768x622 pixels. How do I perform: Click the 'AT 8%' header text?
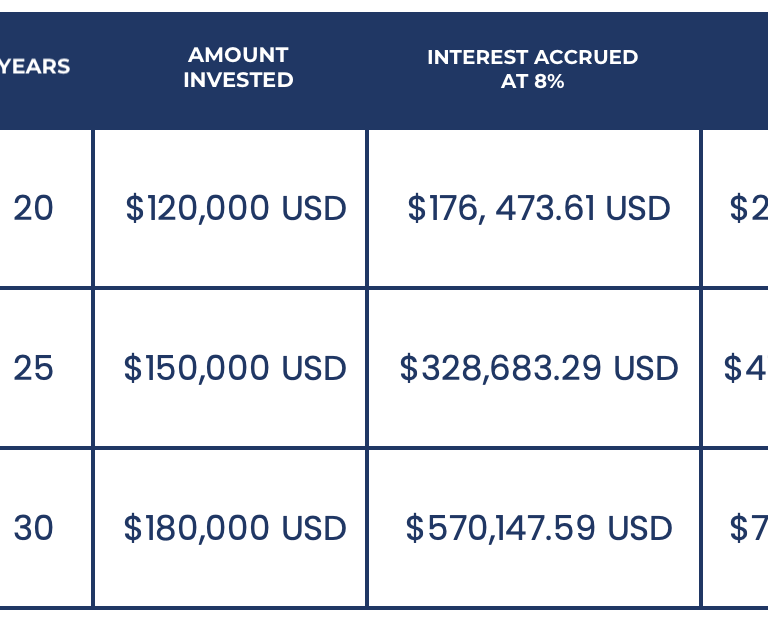pos(532,82)
